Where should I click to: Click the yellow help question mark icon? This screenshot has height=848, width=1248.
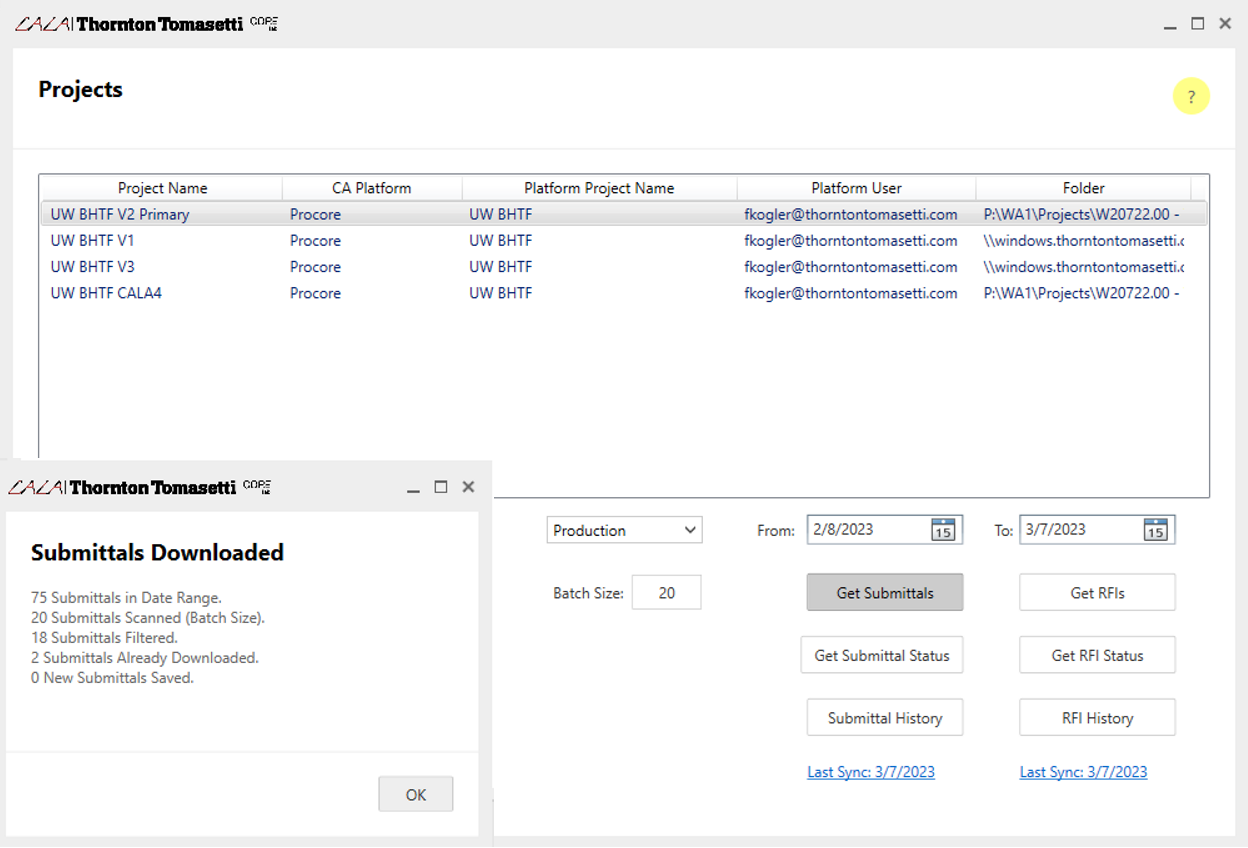click(1191, 97)
